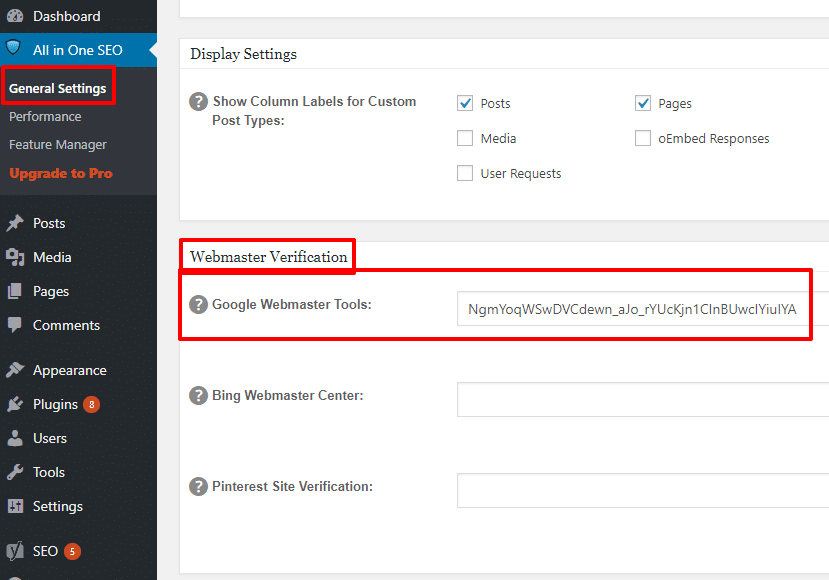Click help icon beside Bing Webmaster Center
The image size is (829, 580).
point(198,395)
